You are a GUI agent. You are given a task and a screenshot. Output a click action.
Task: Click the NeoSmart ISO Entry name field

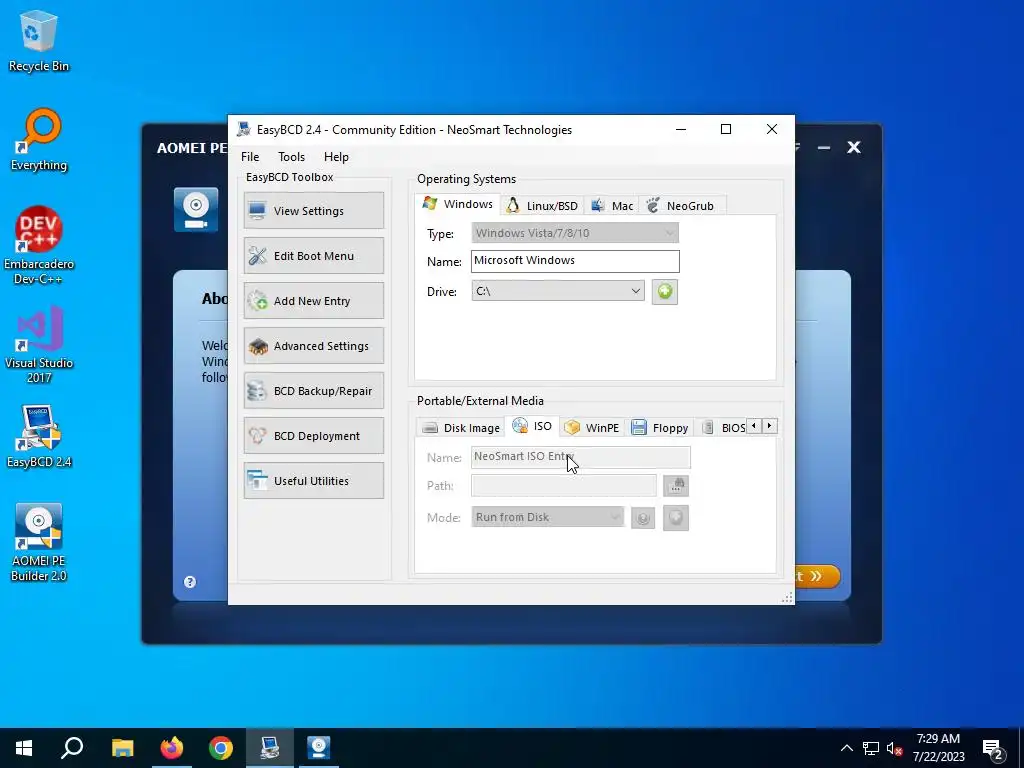pos(581,456)
